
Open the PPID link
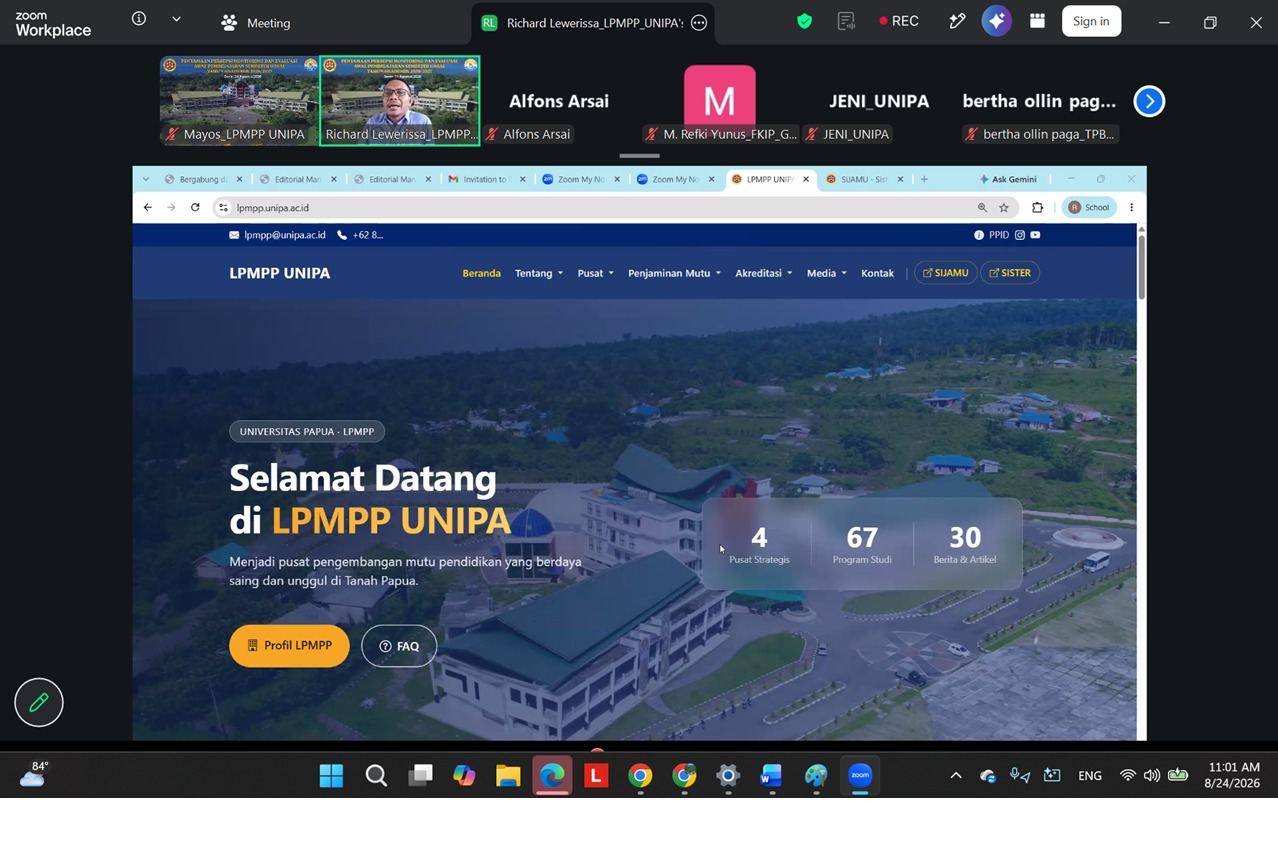click(992, 235)
